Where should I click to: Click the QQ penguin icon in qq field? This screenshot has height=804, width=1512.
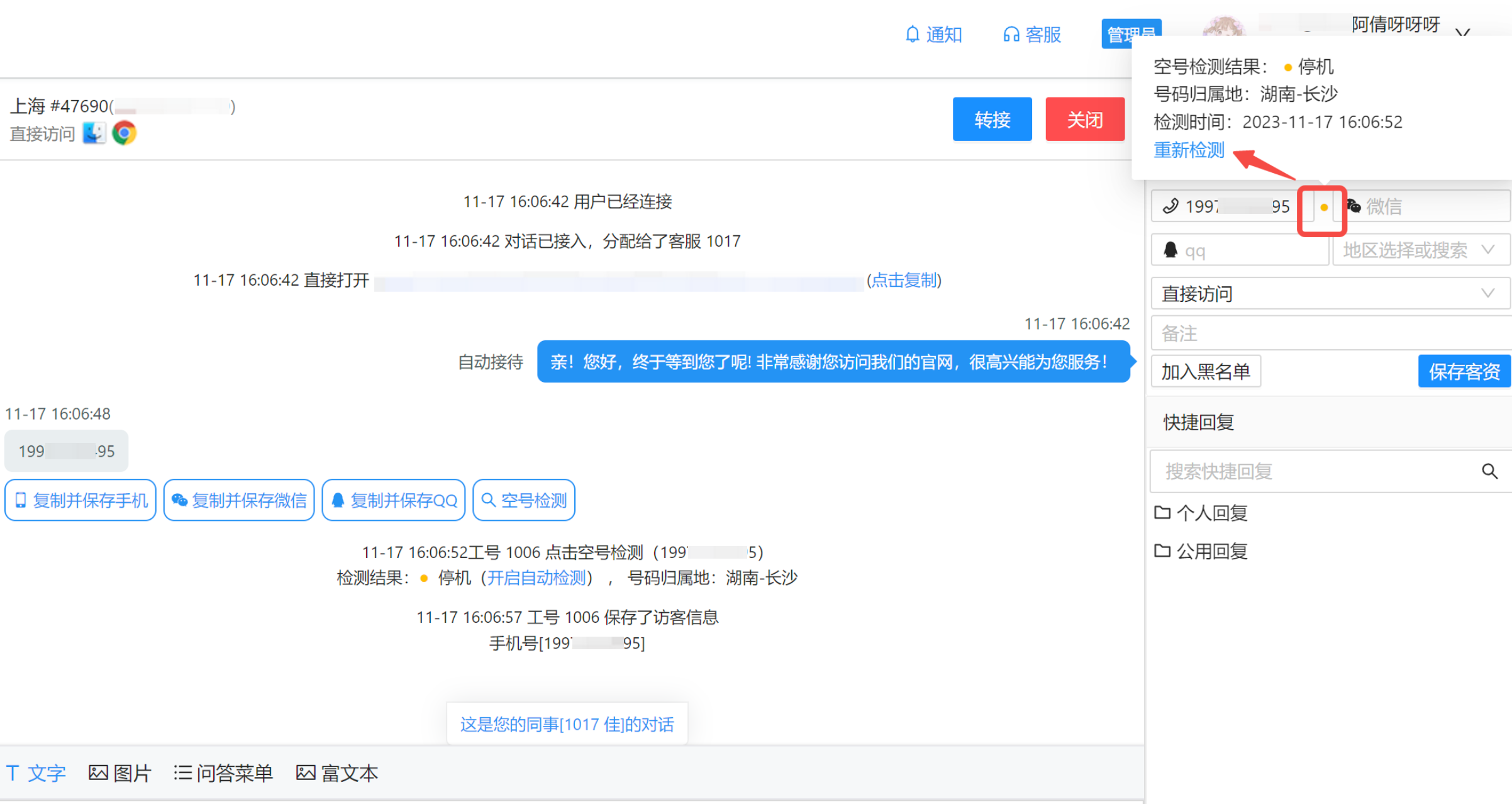click(x=1172, y=250)
